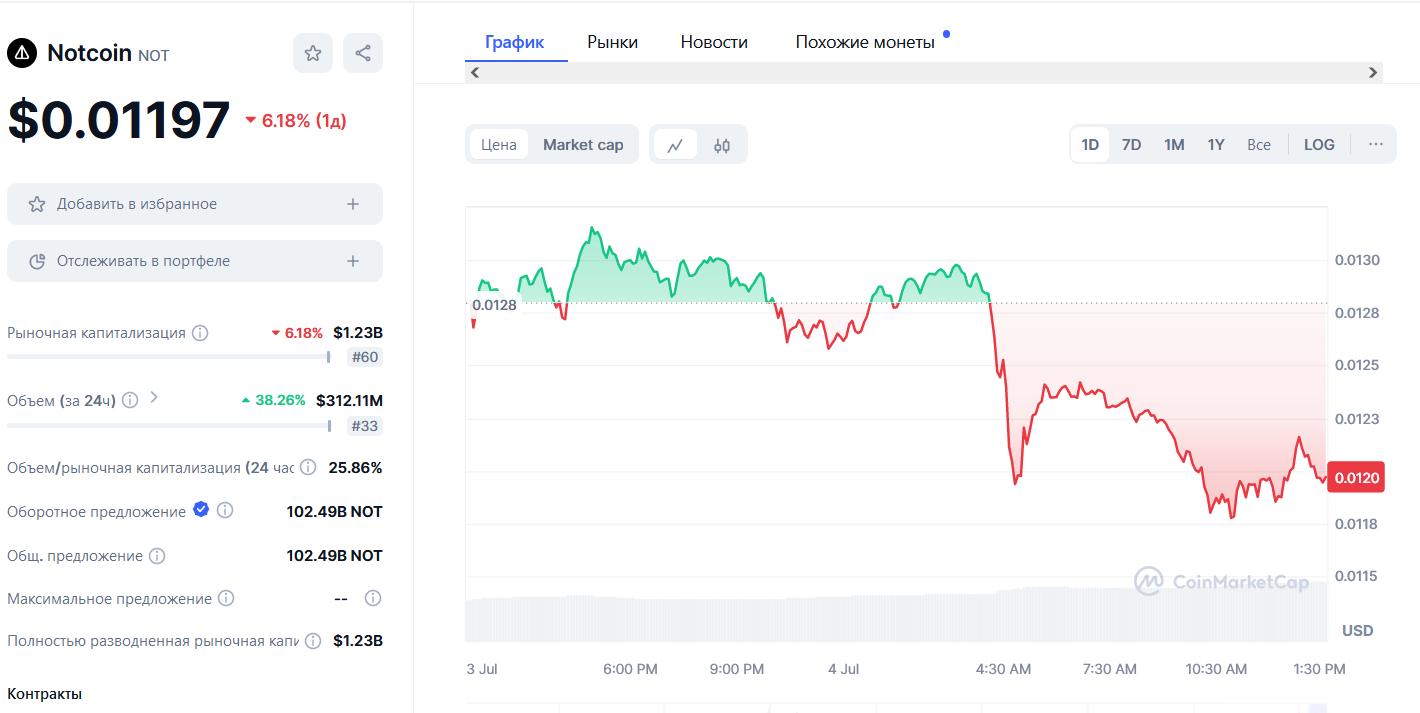The width and height of the screenshot is (1420, 713).
Task: Click info icon next to Оборотное предложение
Action: (225, 511)
